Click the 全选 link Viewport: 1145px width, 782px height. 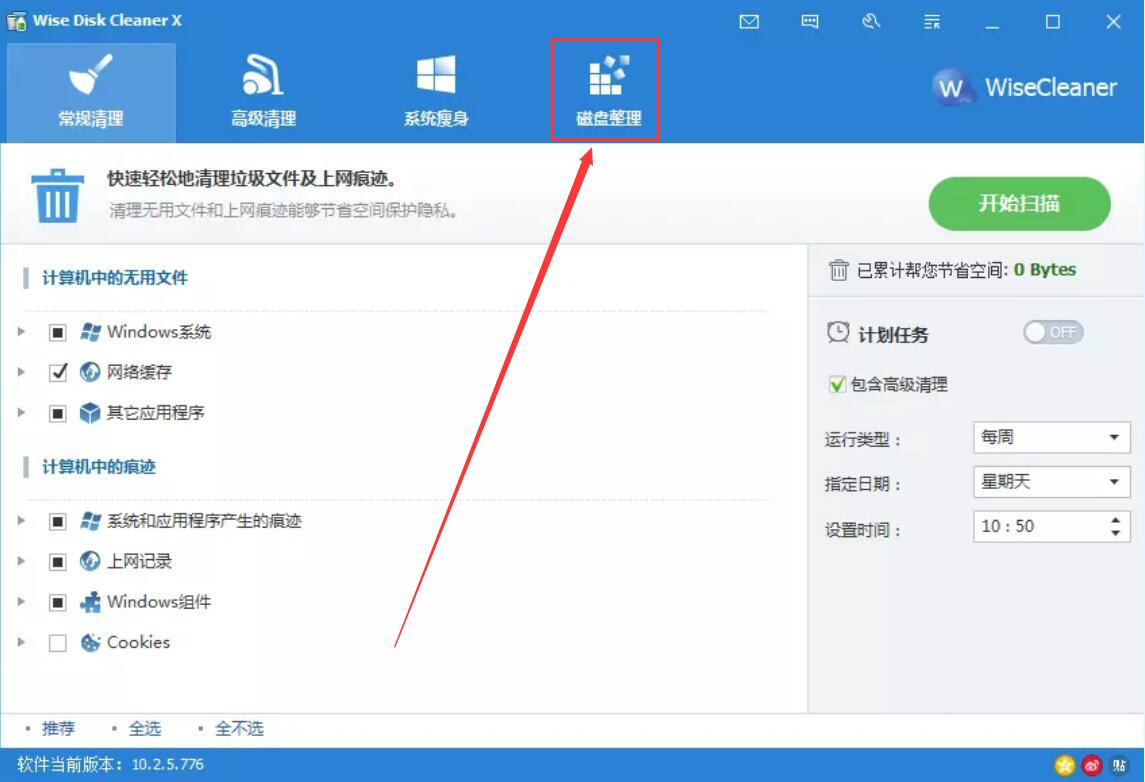click(145, 728)
